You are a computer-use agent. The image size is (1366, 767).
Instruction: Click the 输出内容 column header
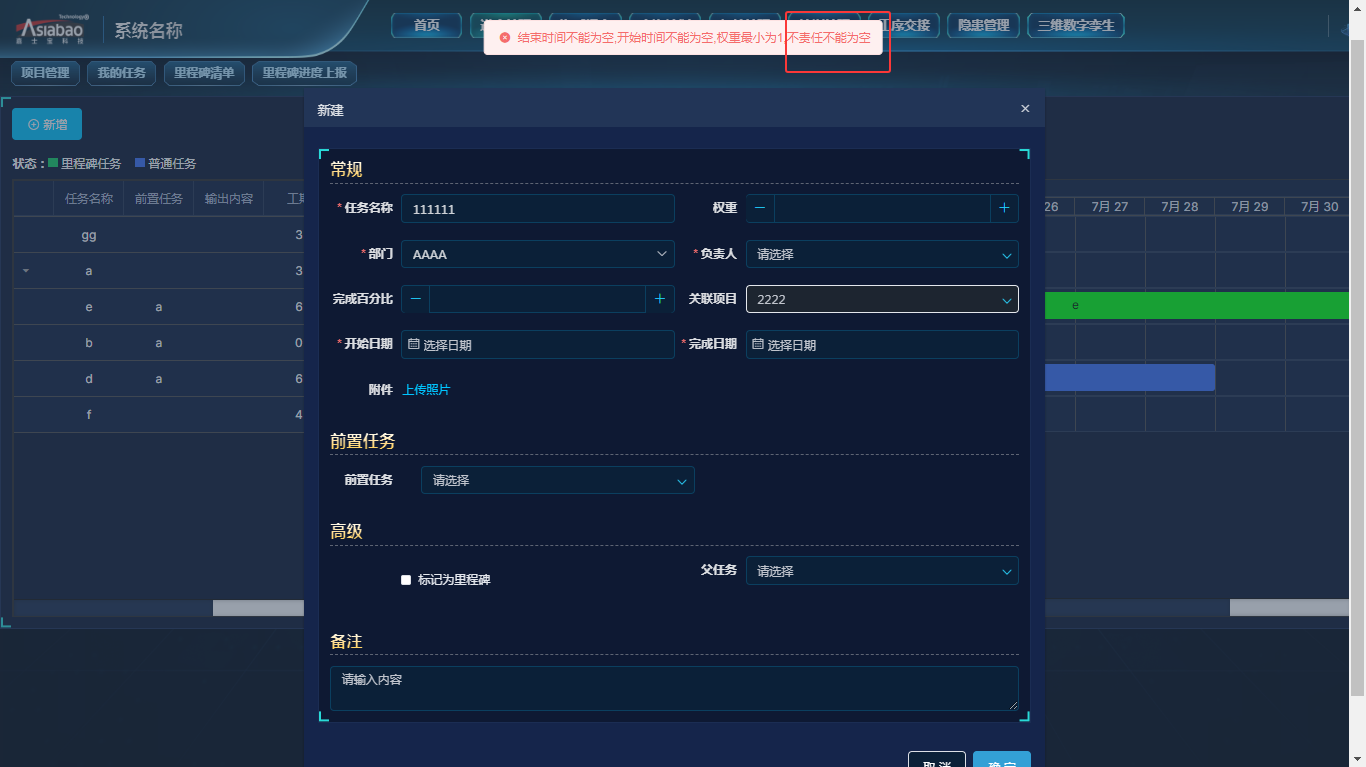click(229, 198)
